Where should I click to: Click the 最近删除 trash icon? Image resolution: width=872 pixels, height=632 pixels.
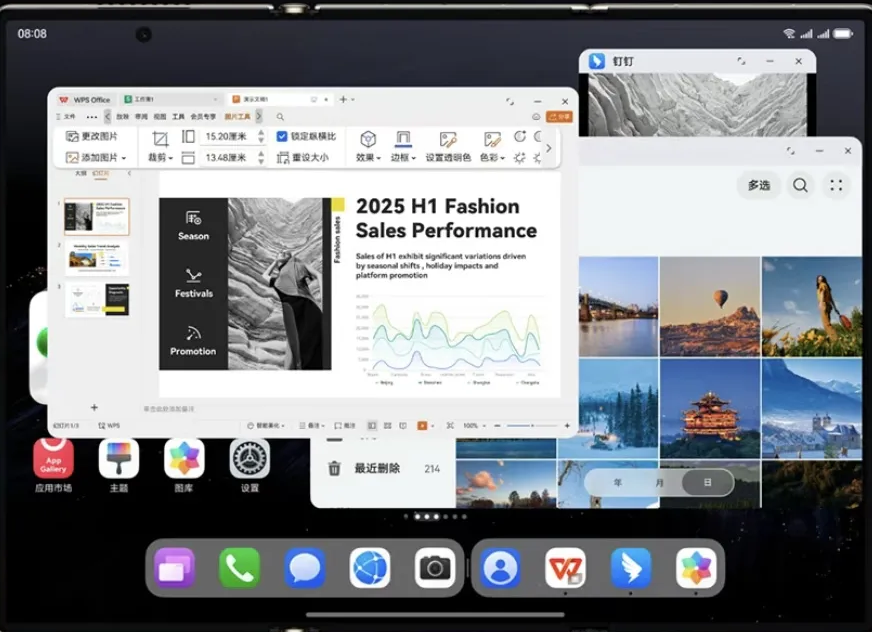point(335,468)
